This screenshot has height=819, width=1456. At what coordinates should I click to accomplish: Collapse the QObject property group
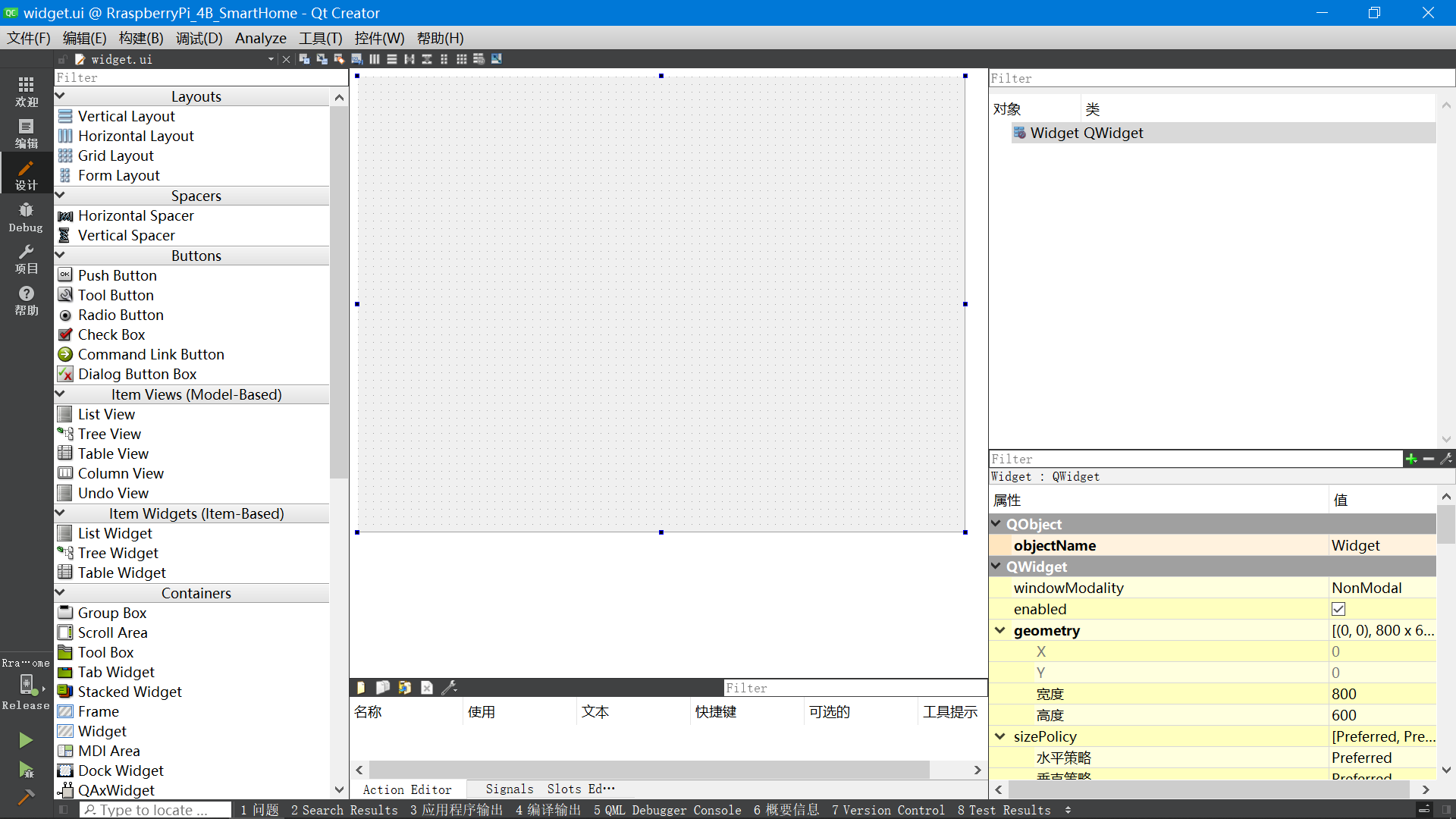pos(996,524)
